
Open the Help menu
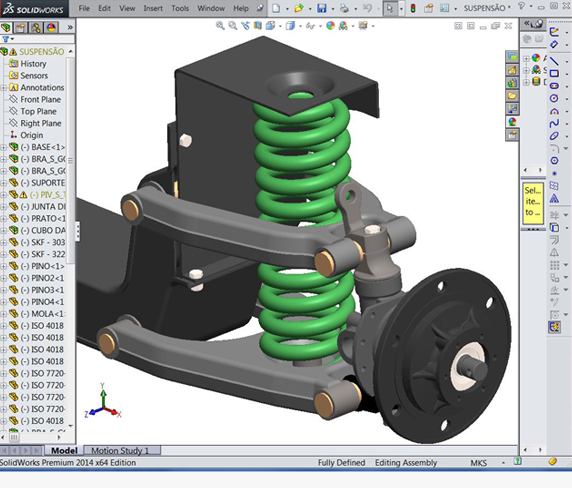click(x=241, y=8)
